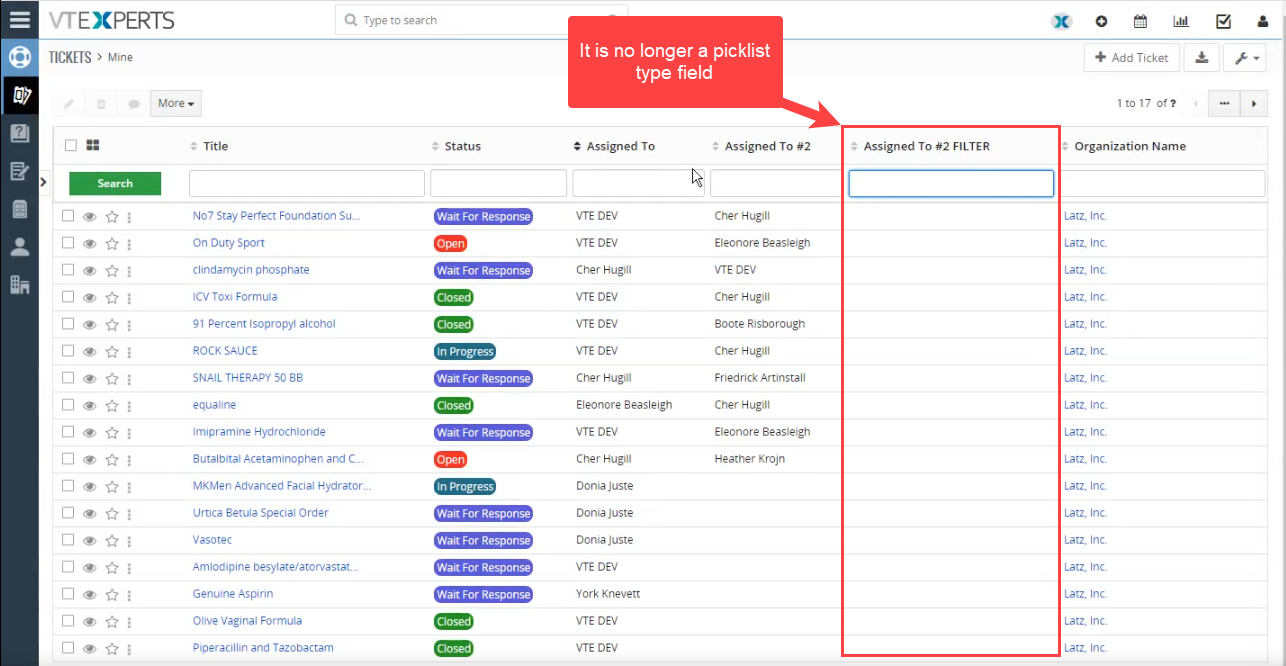Sort by Organization Name column header

[x=1130, y=146]
